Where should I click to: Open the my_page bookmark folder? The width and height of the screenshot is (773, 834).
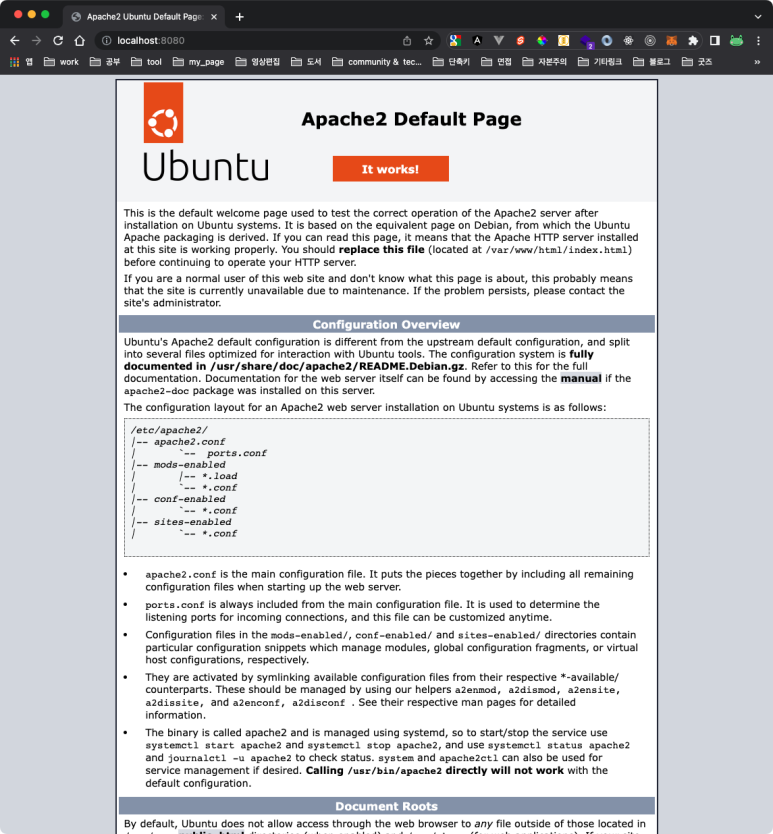tap(198, 62)
